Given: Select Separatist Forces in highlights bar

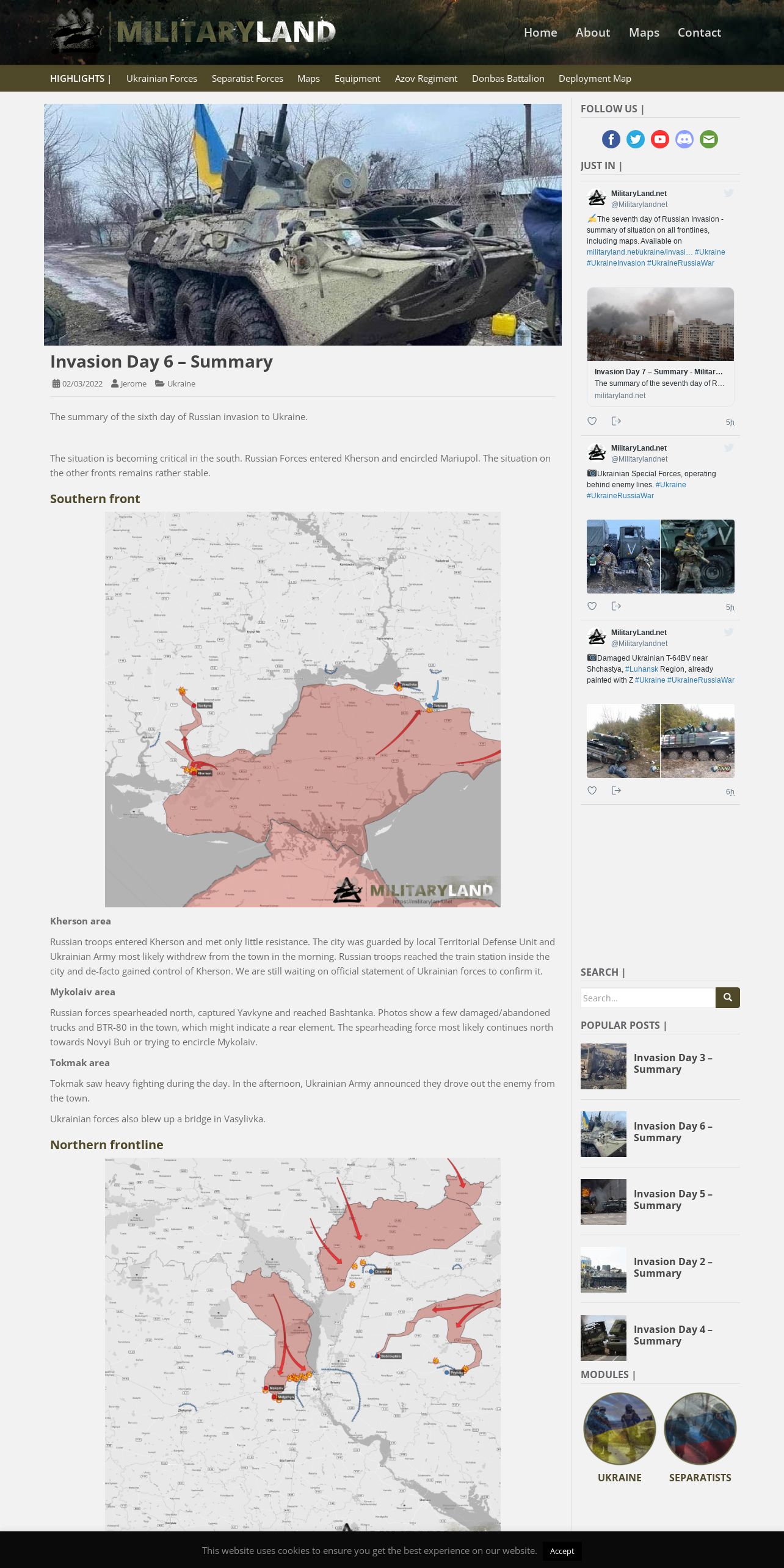Looking at the screenshot, I should 247,79.
